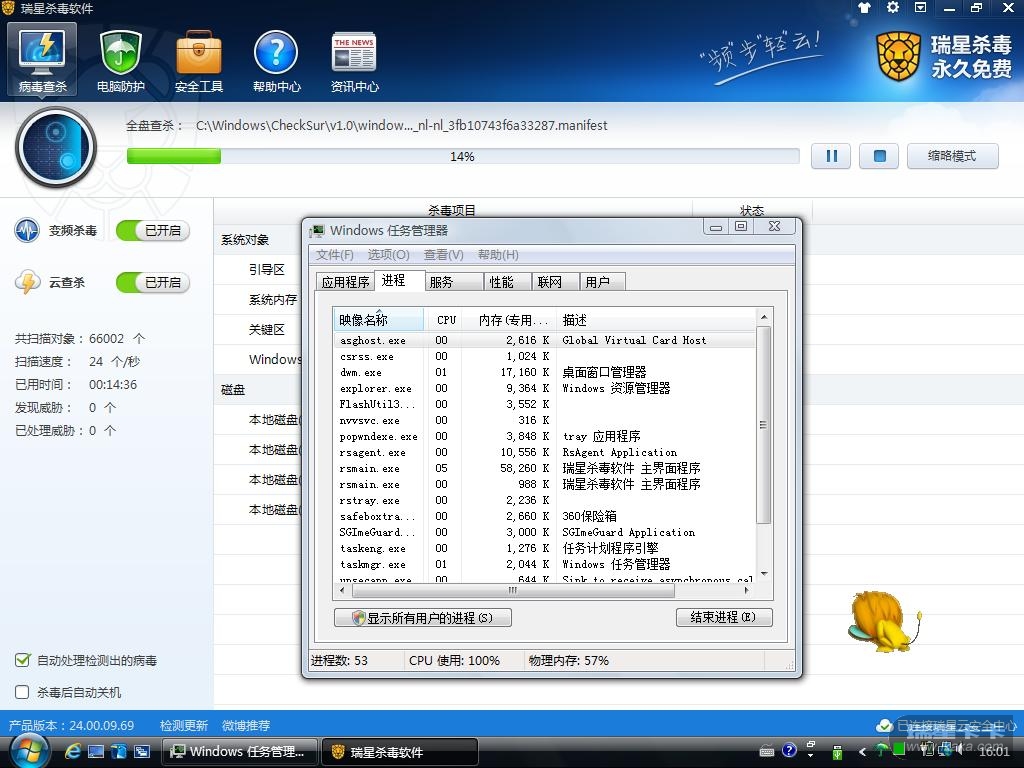Sort processes by 映像名称 column

[x=379, y=320]
